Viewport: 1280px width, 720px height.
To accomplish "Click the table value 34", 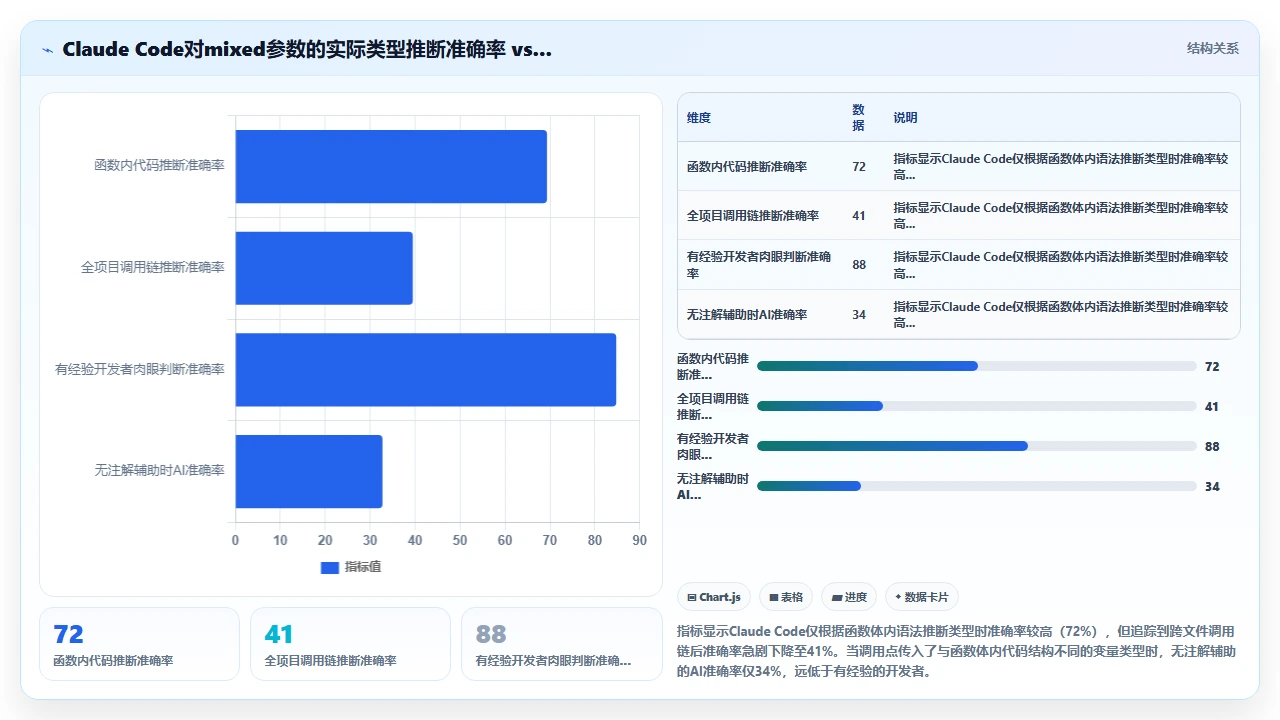I will [x=859, y=315].
